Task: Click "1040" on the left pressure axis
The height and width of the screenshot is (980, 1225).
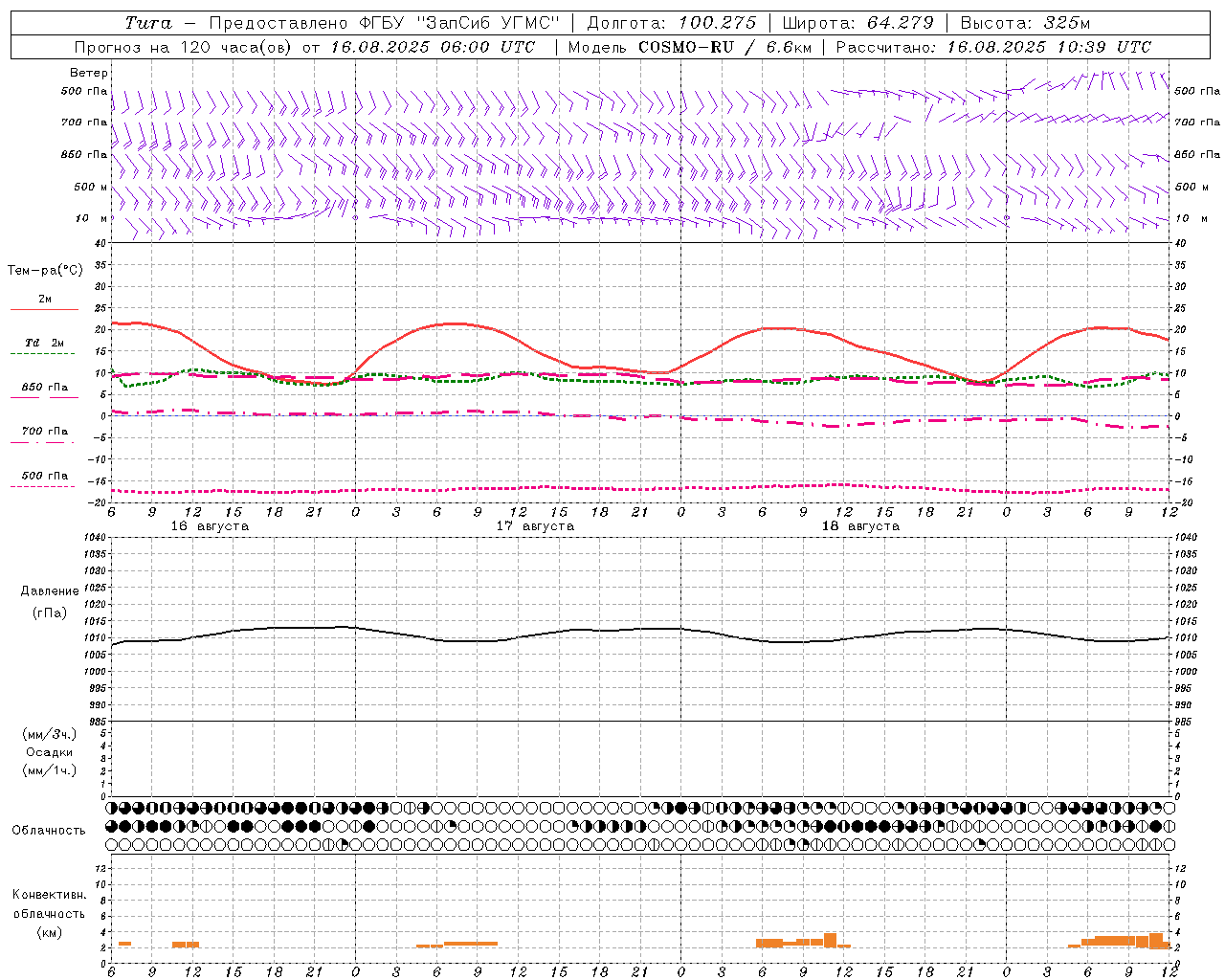Action: (x=96, y=538)
